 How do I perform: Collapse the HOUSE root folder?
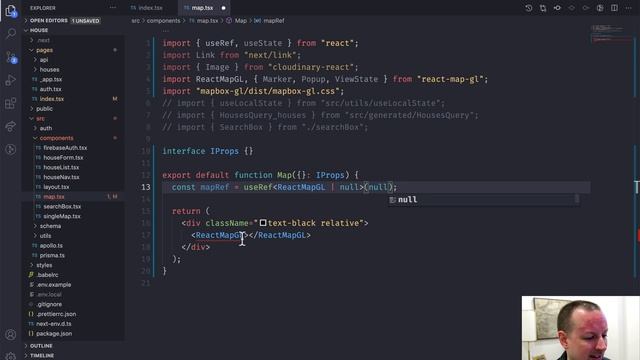click(39, 30)
